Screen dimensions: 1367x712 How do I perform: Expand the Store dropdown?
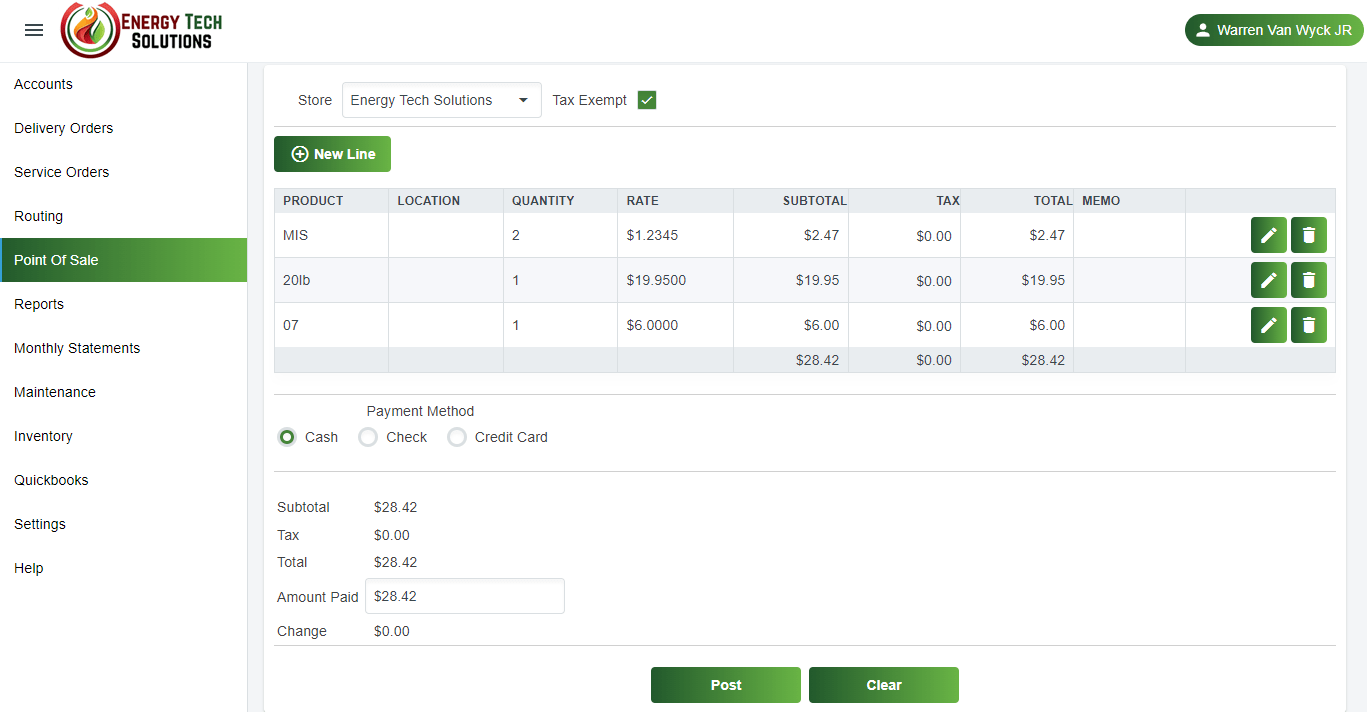[x=441, y=100]
